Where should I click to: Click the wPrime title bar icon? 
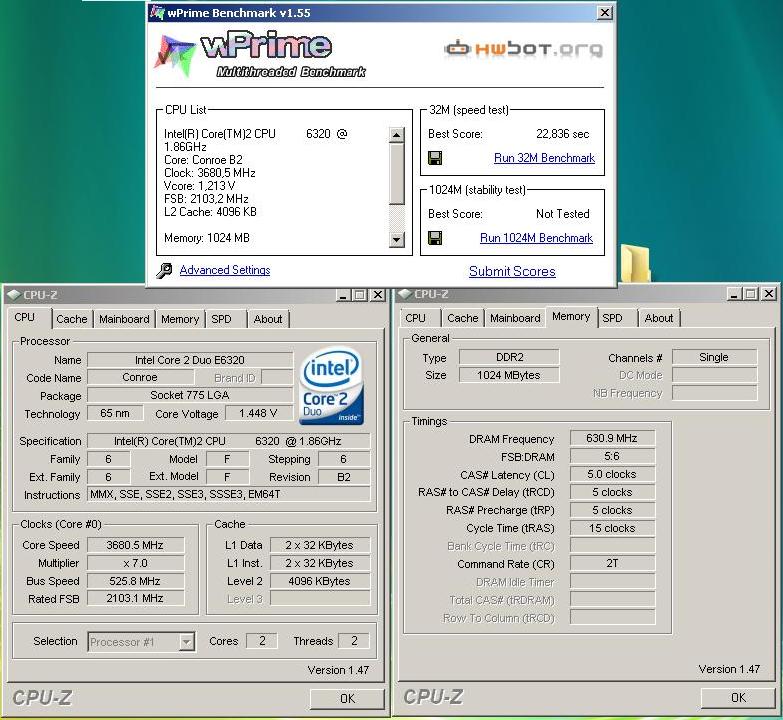point(157,12)
